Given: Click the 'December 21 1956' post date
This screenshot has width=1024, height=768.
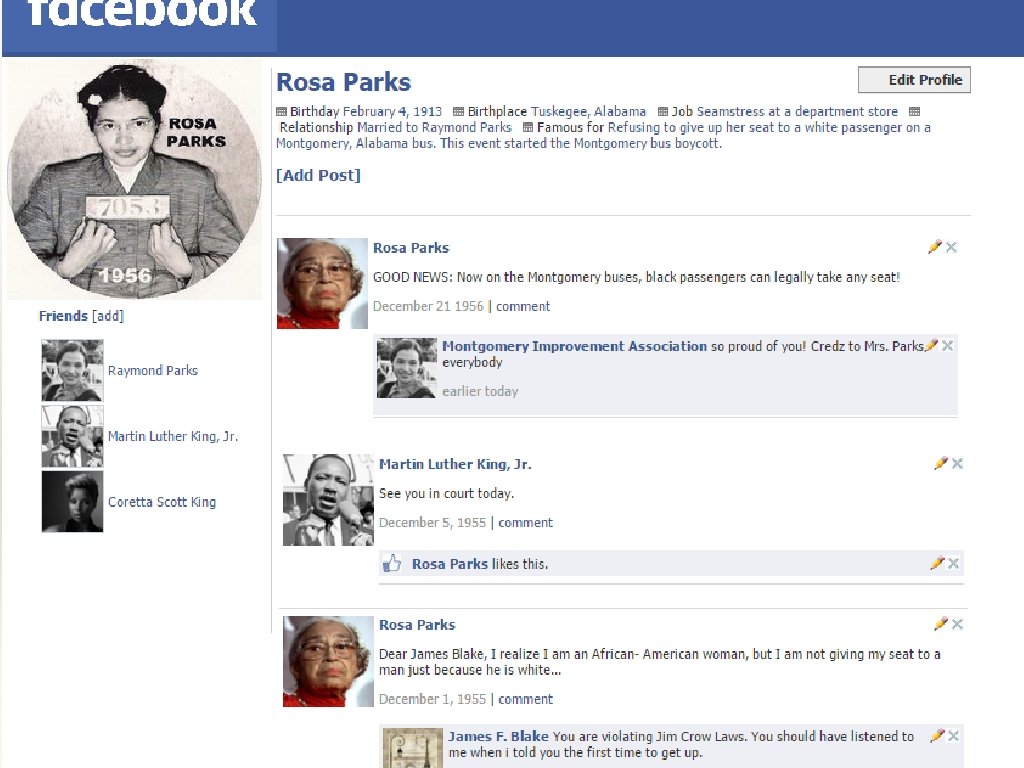Looking at the screenshot, I should point(428,306).
